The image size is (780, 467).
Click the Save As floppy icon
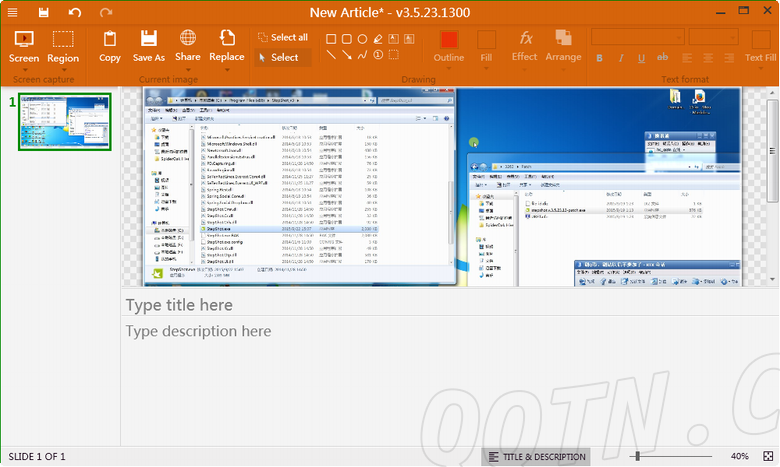[148, 40]
